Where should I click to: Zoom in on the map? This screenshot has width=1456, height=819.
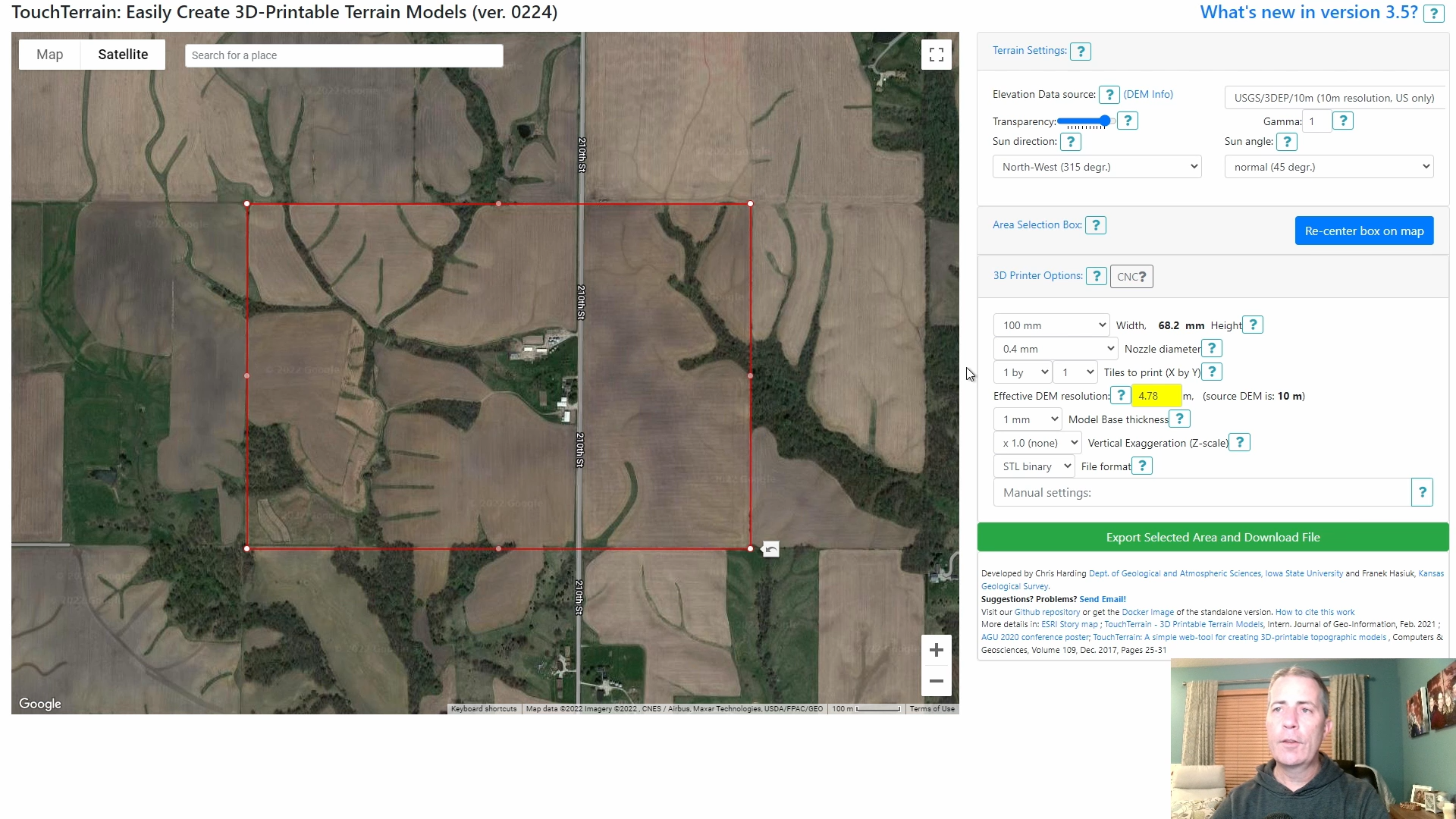pyautogui.click(x=936, y=650)
